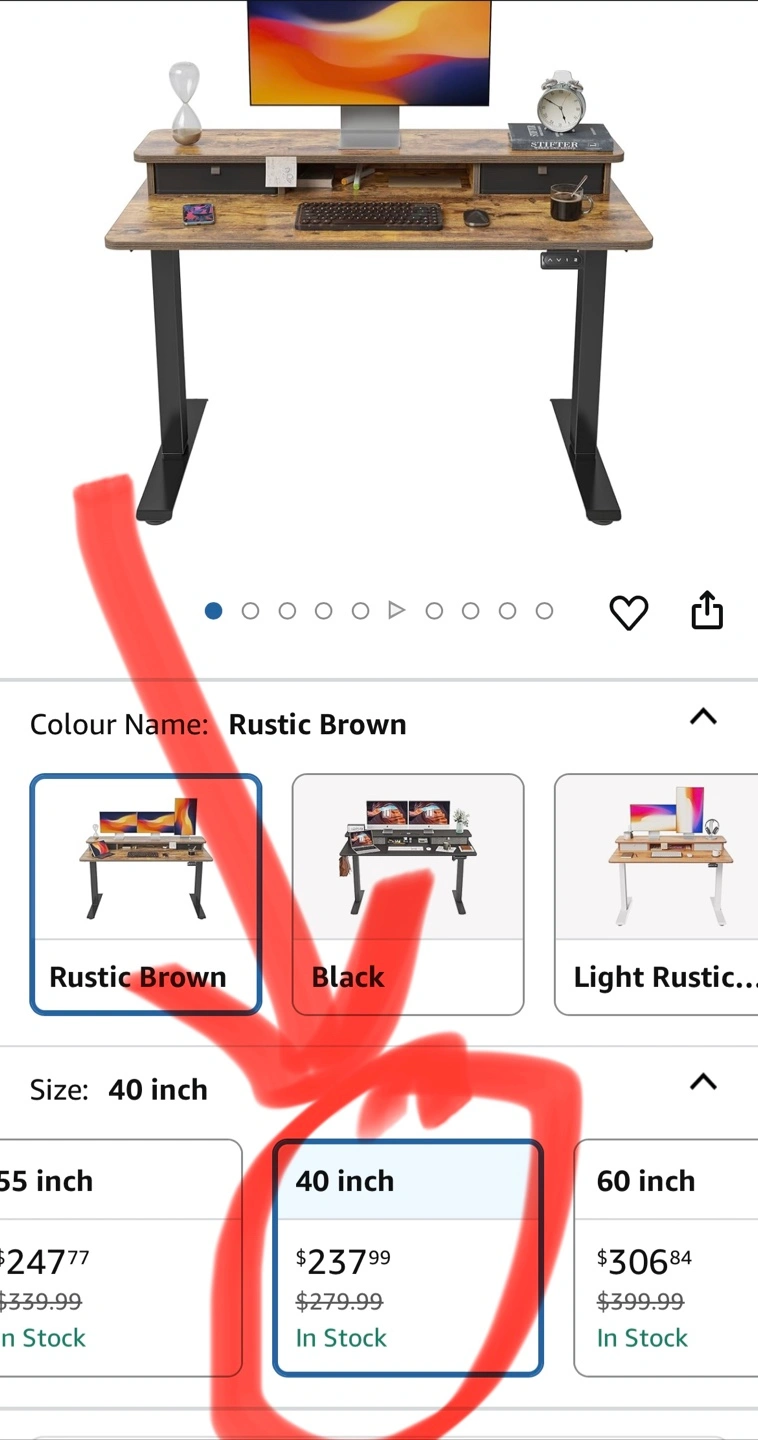Jump to the fifth image dot
The width and height of the screenshot is (758, 1440).
pos(360,610)
